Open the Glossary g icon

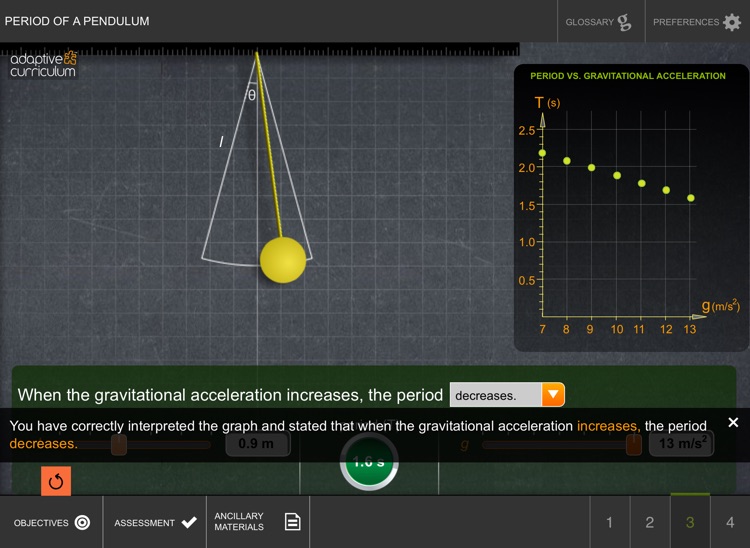[x=624, y=22]
